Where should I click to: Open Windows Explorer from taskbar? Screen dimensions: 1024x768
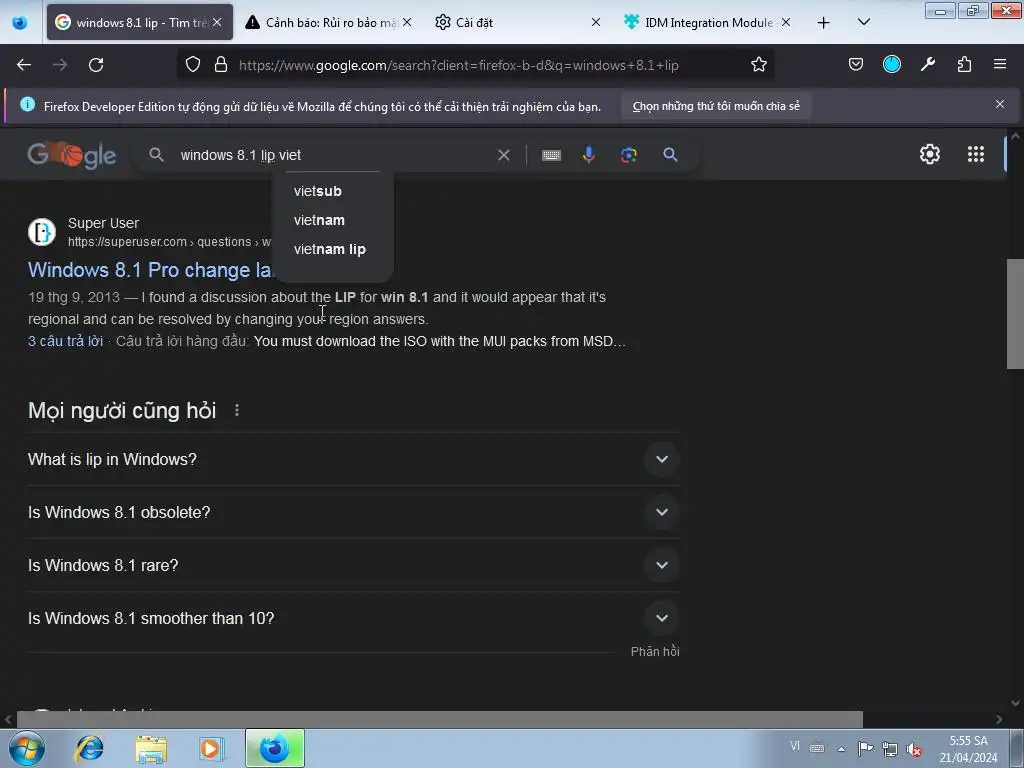point(151,748)
